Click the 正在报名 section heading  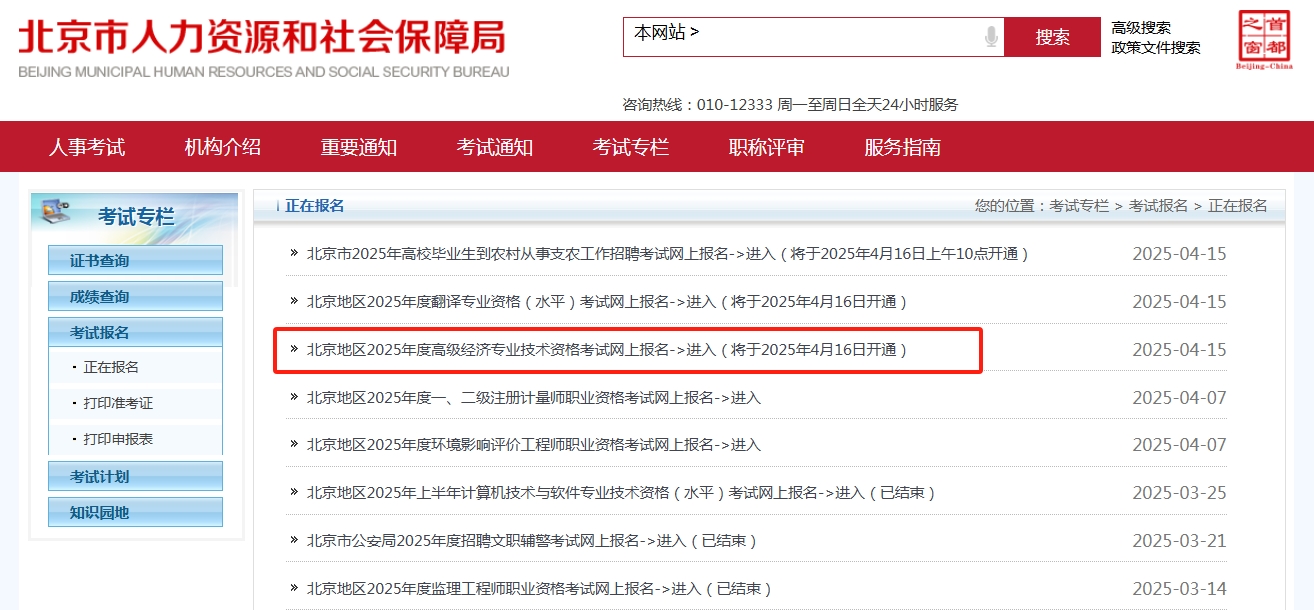[314, 205]
